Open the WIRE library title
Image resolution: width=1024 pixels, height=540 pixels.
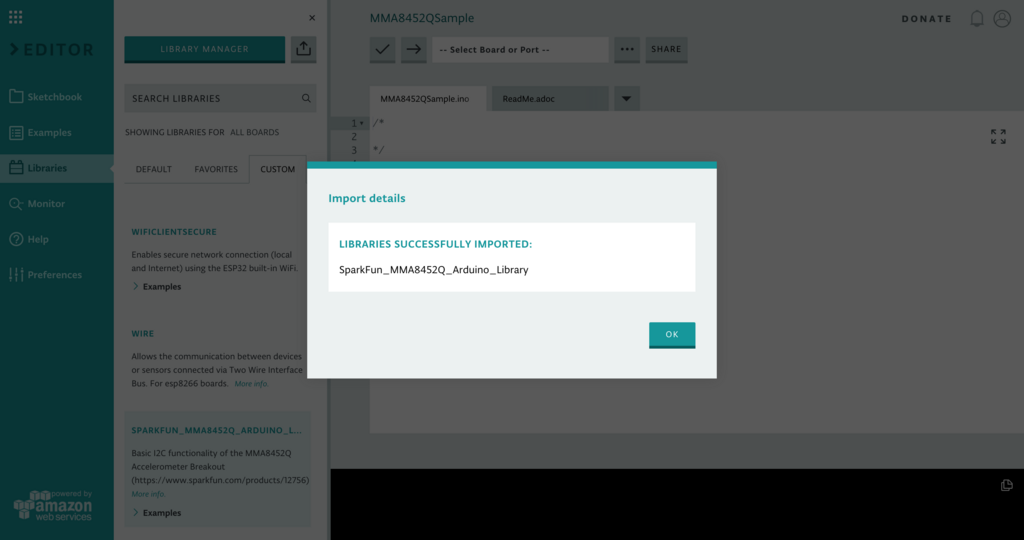142,334
